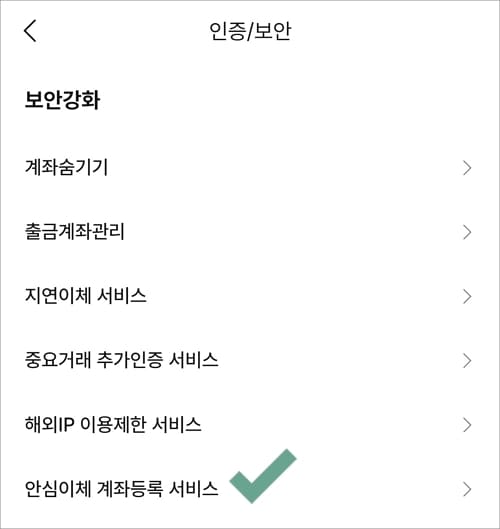Select 안심이체 계좌등록 서비스 option
Screen dimensions: 500x529
[x=250, y=489]
